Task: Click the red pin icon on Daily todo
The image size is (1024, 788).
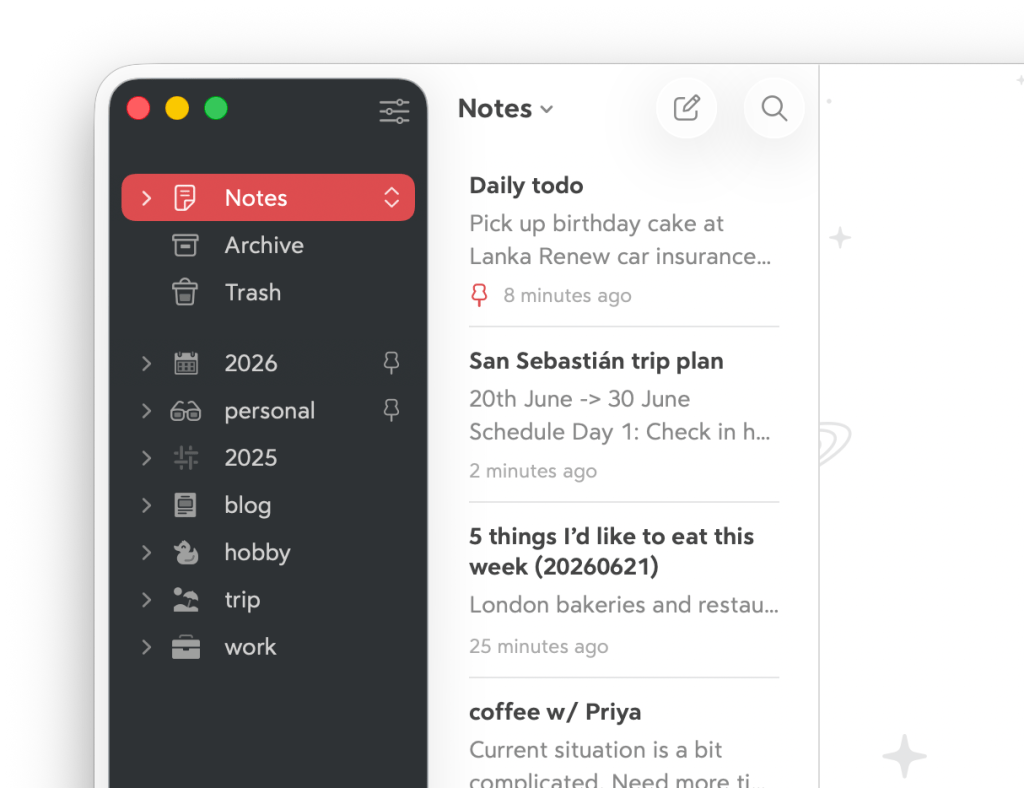Action: click(479, 295)
